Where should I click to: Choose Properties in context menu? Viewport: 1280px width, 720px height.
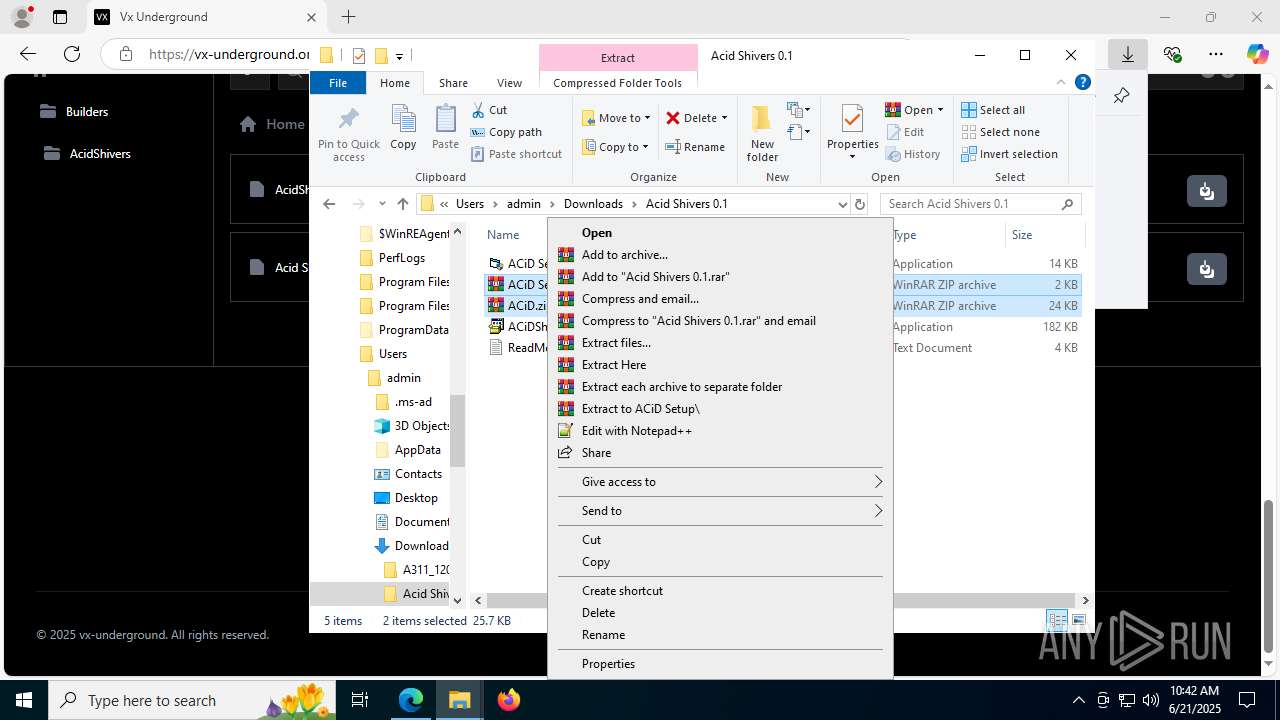pos(718,664)
